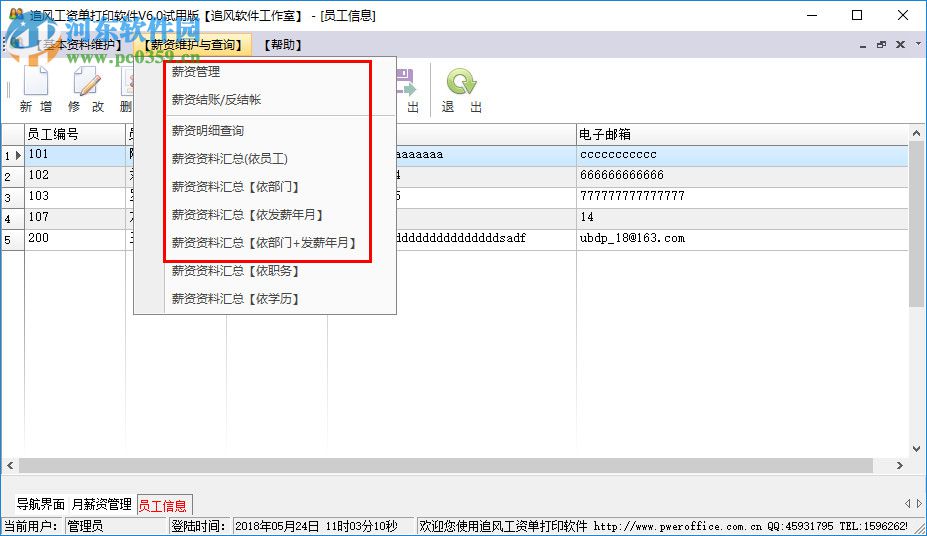Click the 新增 (Add) toolbar icon
The image size is (927, 536).
click(35, 82)
